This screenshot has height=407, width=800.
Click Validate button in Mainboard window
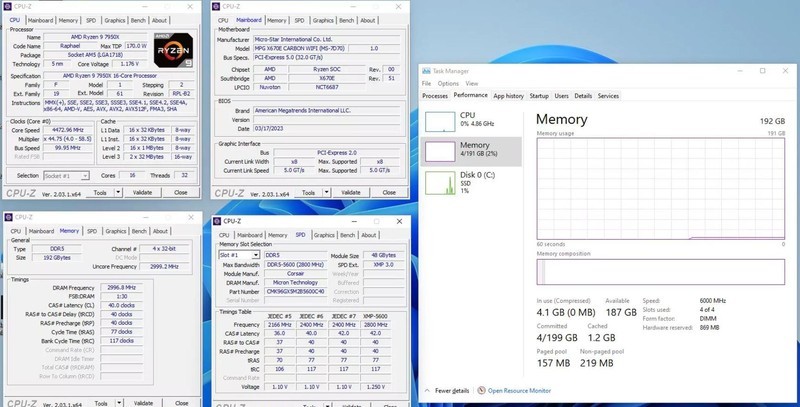pos(351,192)
